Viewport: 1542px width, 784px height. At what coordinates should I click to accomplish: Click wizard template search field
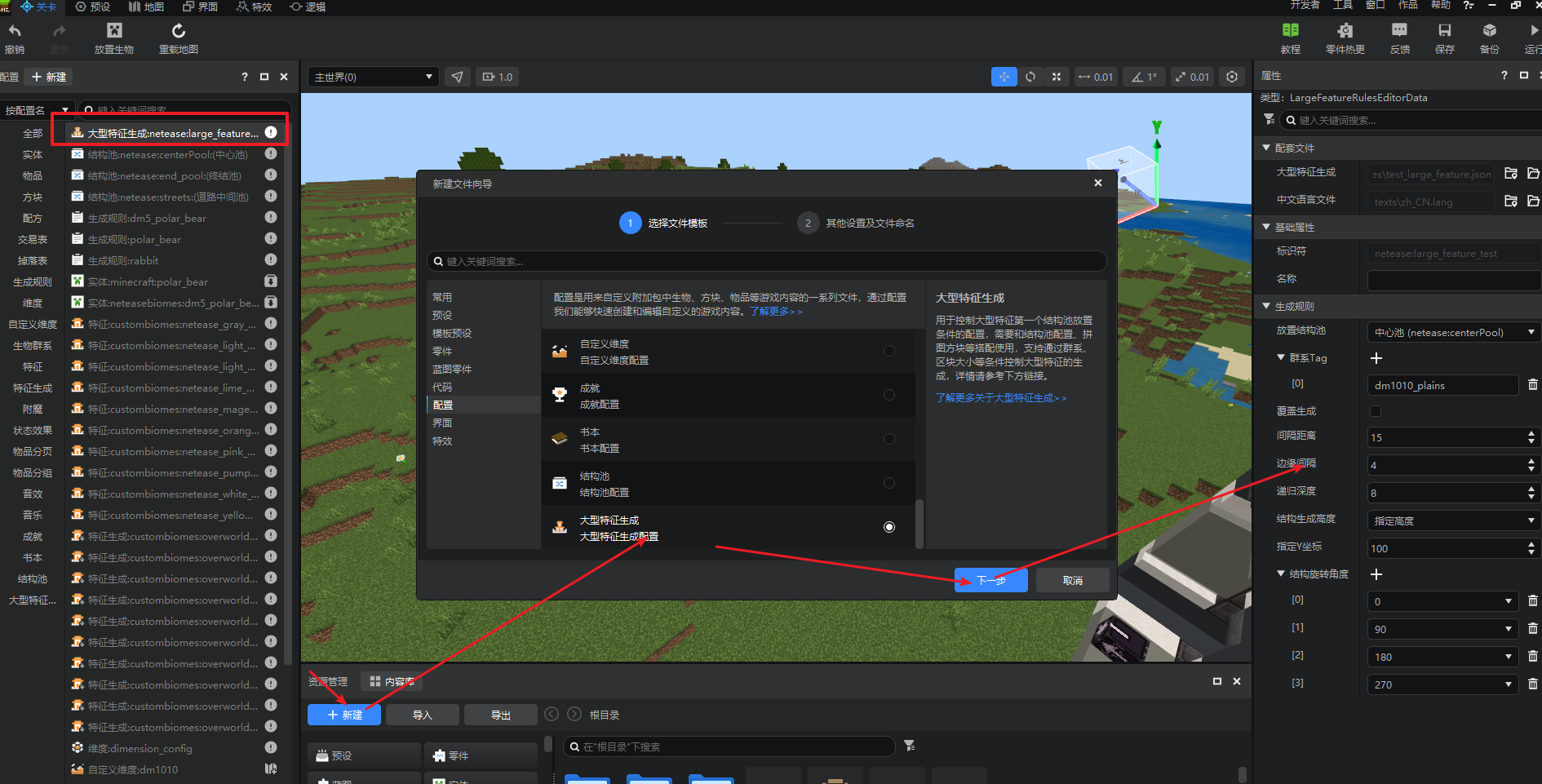[767, 261]
